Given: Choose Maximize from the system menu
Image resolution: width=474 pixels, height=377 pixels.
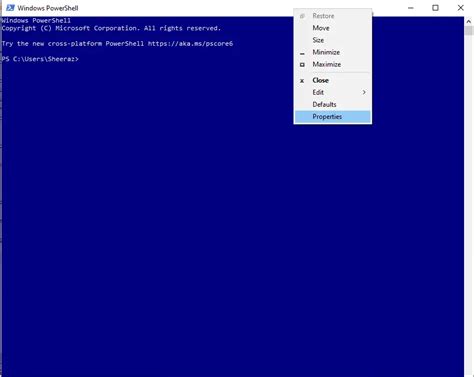Looking at the screenshot, I should click(333, 64).
